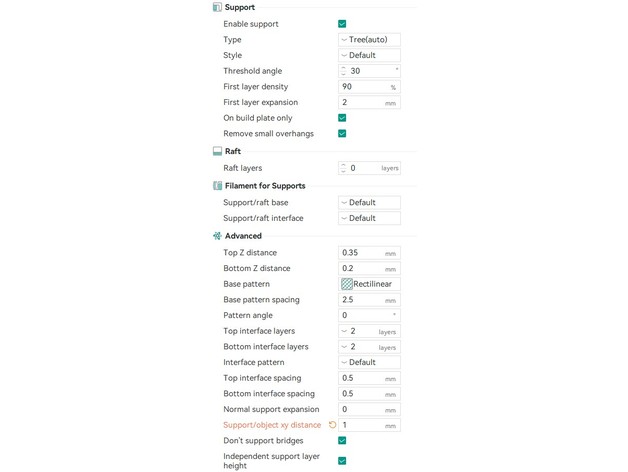This screenshot has width=628, height=472.
Task: Click the Support section icon
Action: (217, 7)
